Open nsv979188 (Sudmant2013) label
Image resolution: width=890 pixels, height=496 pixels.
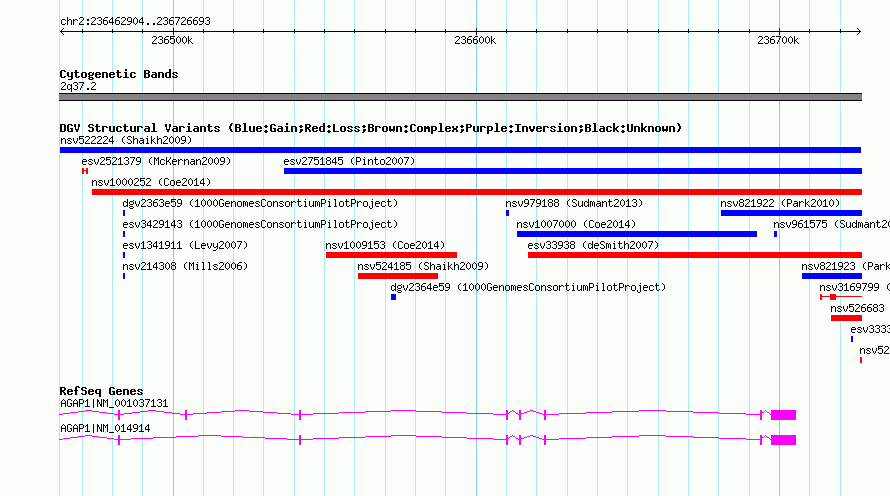click(x=574, y=203)
